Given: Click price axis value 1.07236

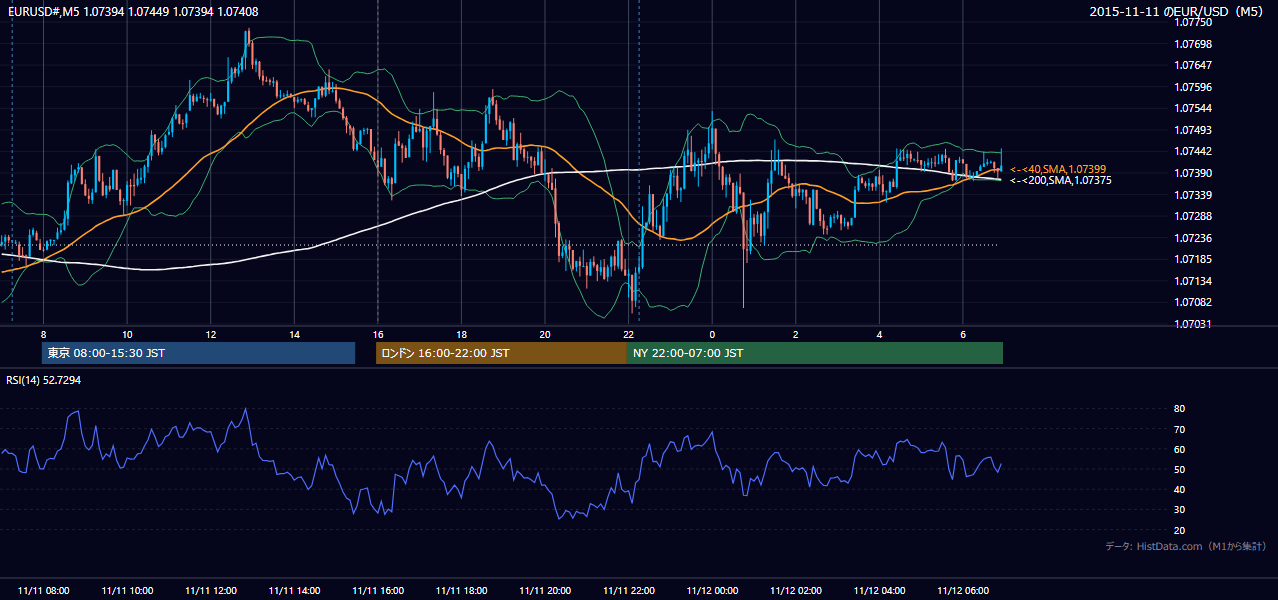Looking at the screenshot, I should (1195, 238).
